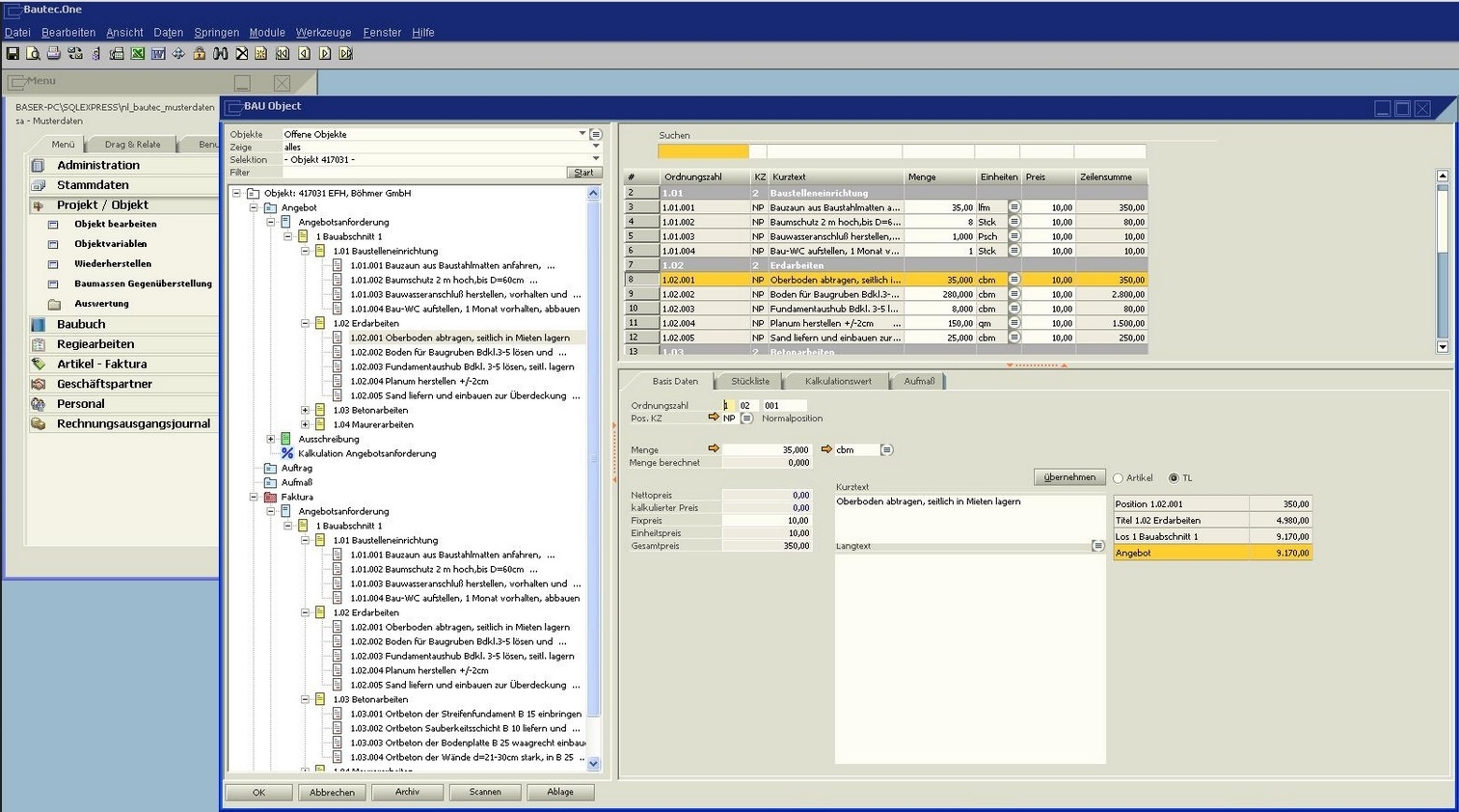Click the Start filter button
The image size is (1459, 812).
click(583, 173)
